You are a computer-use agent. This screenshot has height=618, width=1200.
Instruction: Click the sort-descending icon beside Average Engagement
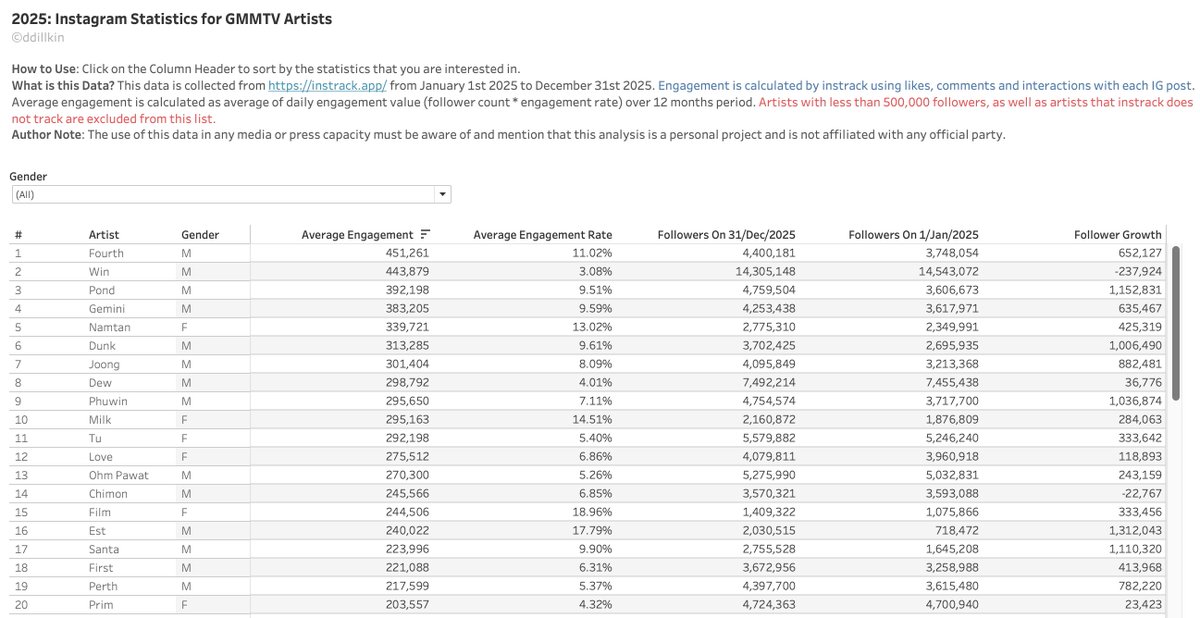[425, 235]
